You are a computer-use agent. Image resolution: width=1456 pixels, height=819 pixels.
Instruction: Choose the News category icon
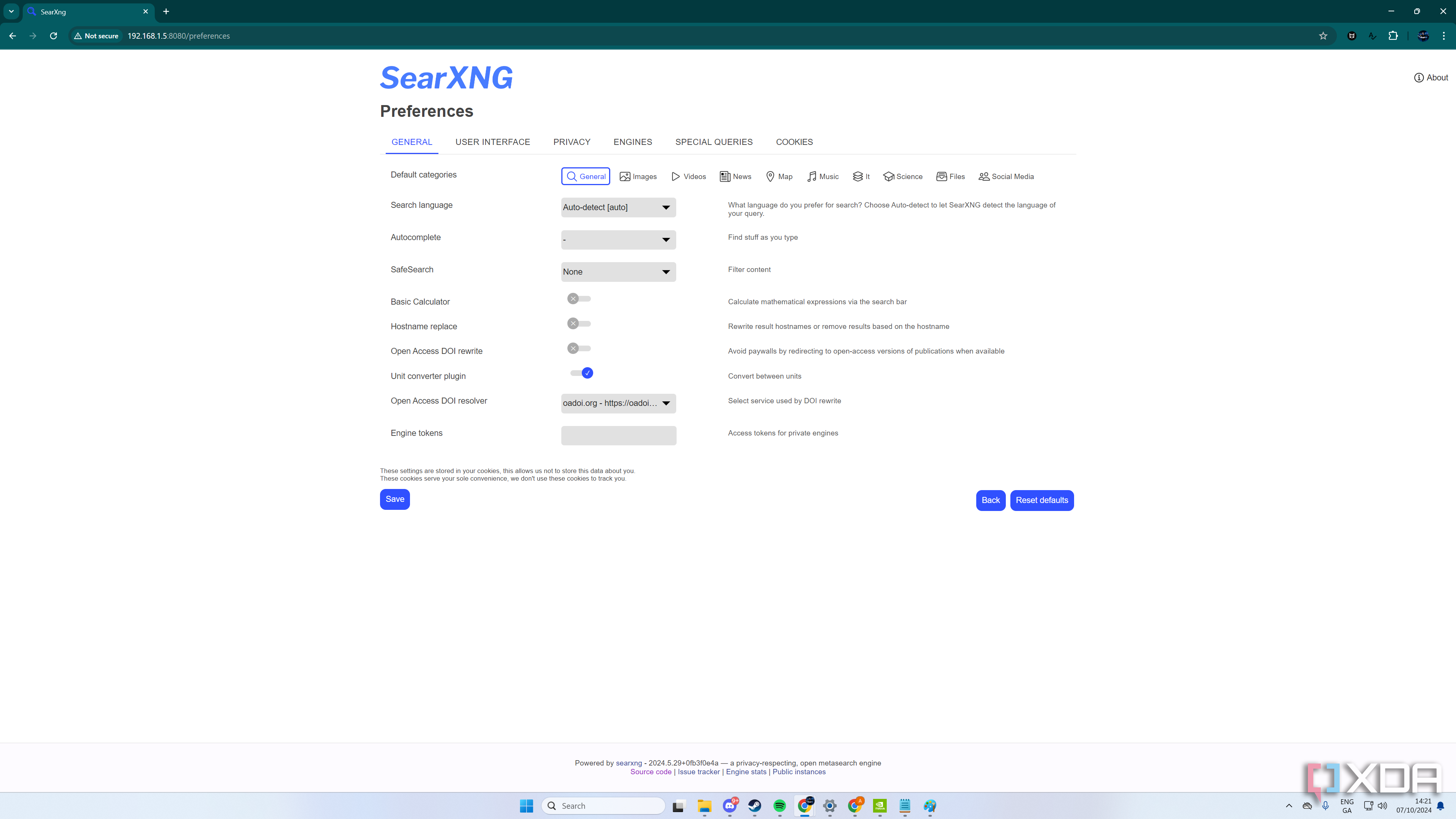725,176
